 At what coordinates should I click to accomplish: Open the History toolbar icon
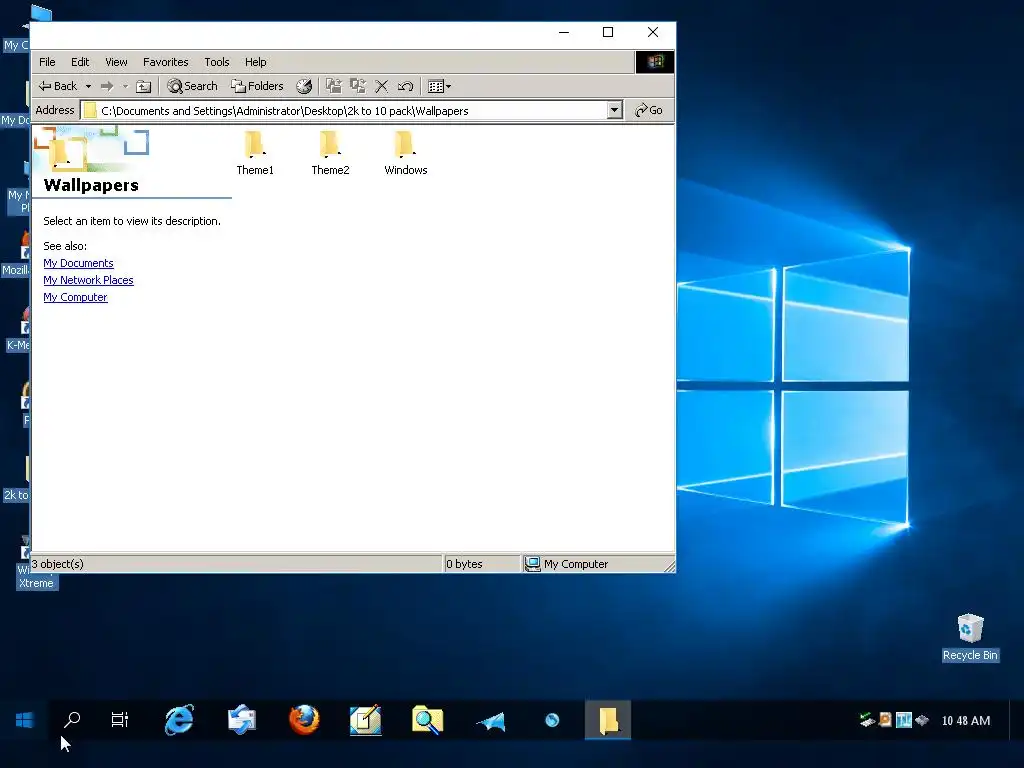304,86
